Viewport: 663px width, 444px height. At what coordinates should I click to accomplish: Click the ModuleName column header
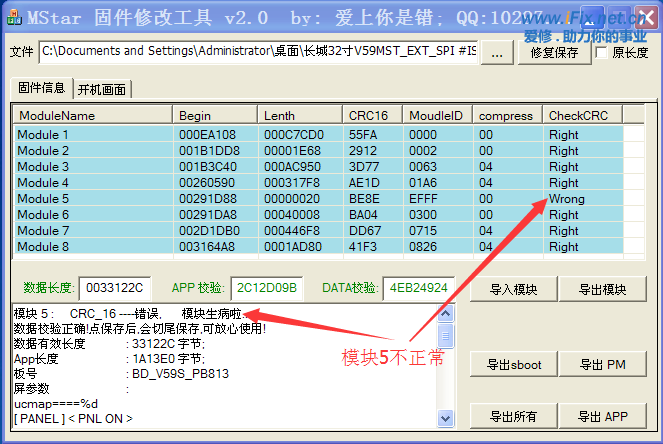pyautogui.click(x=93, y=115)
